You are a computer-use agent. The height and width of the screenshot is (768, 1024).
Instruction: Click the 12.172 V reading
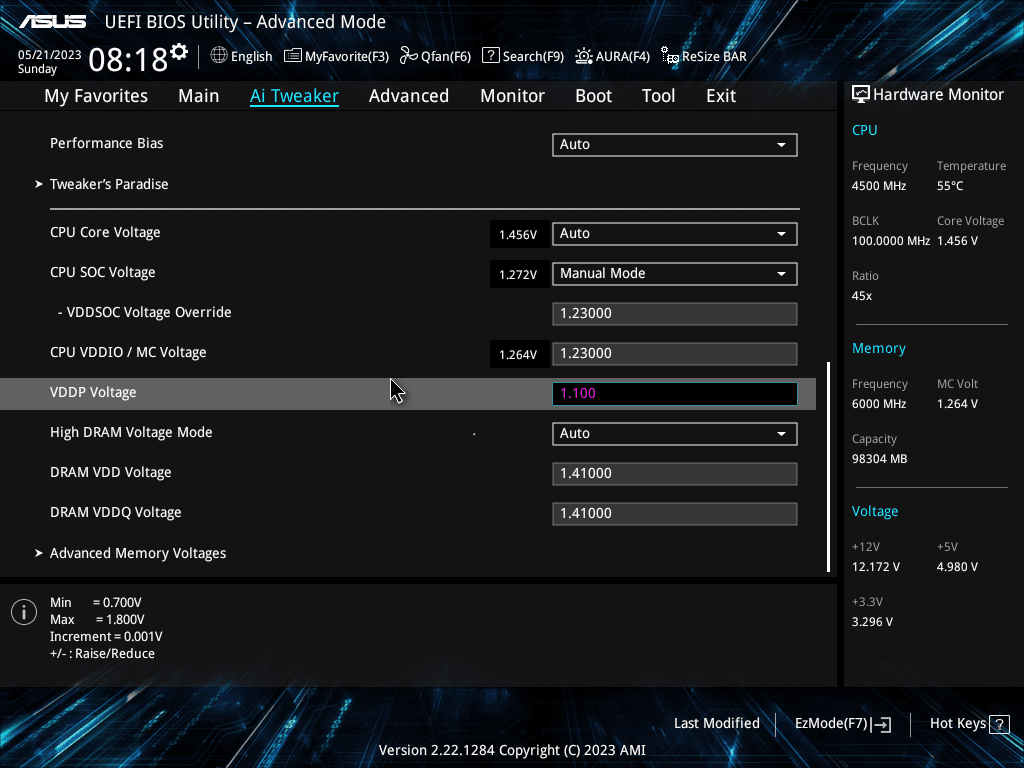click(876, 567)
